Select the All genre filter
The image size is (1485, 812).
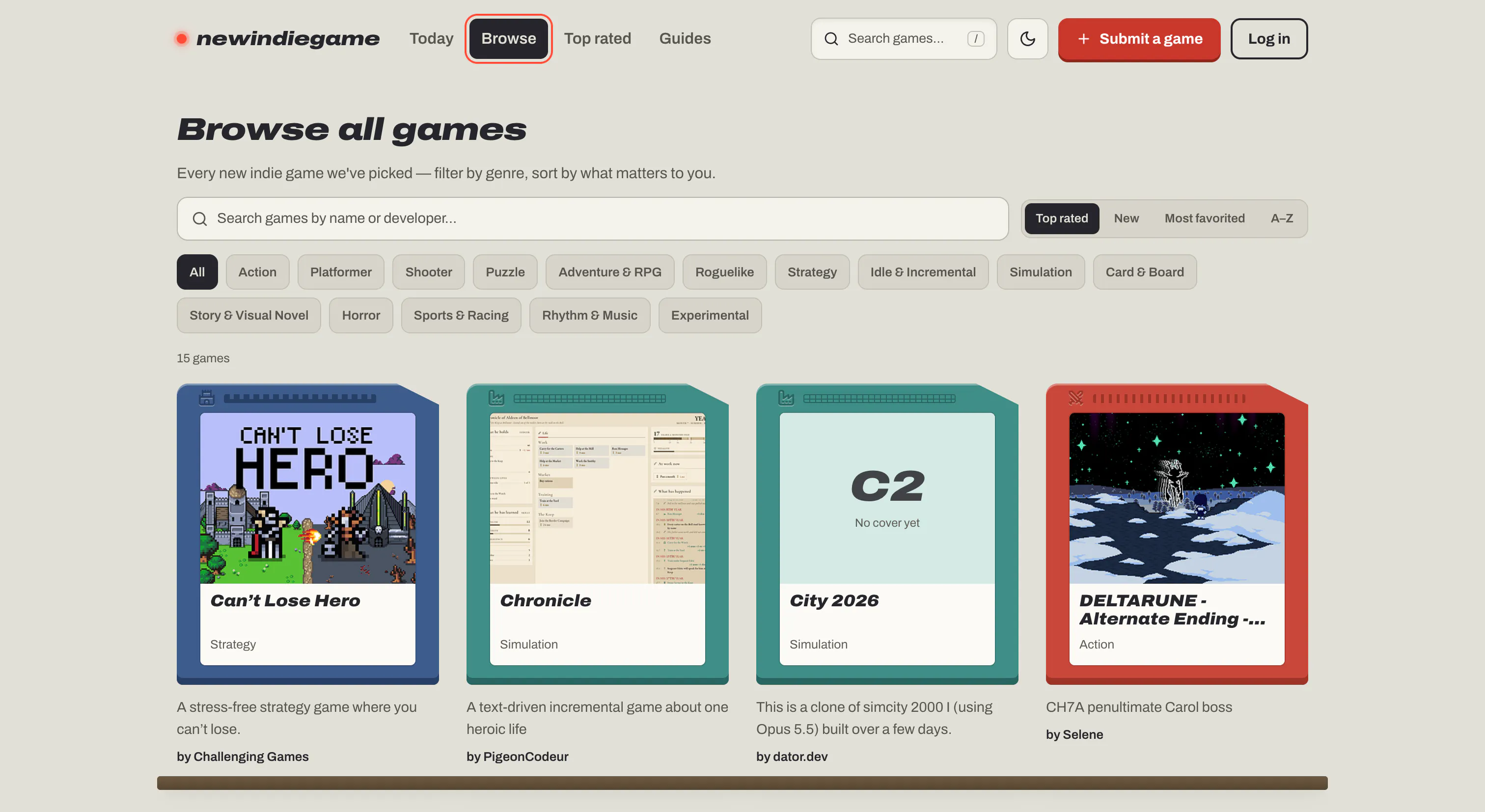click(197, 272)
